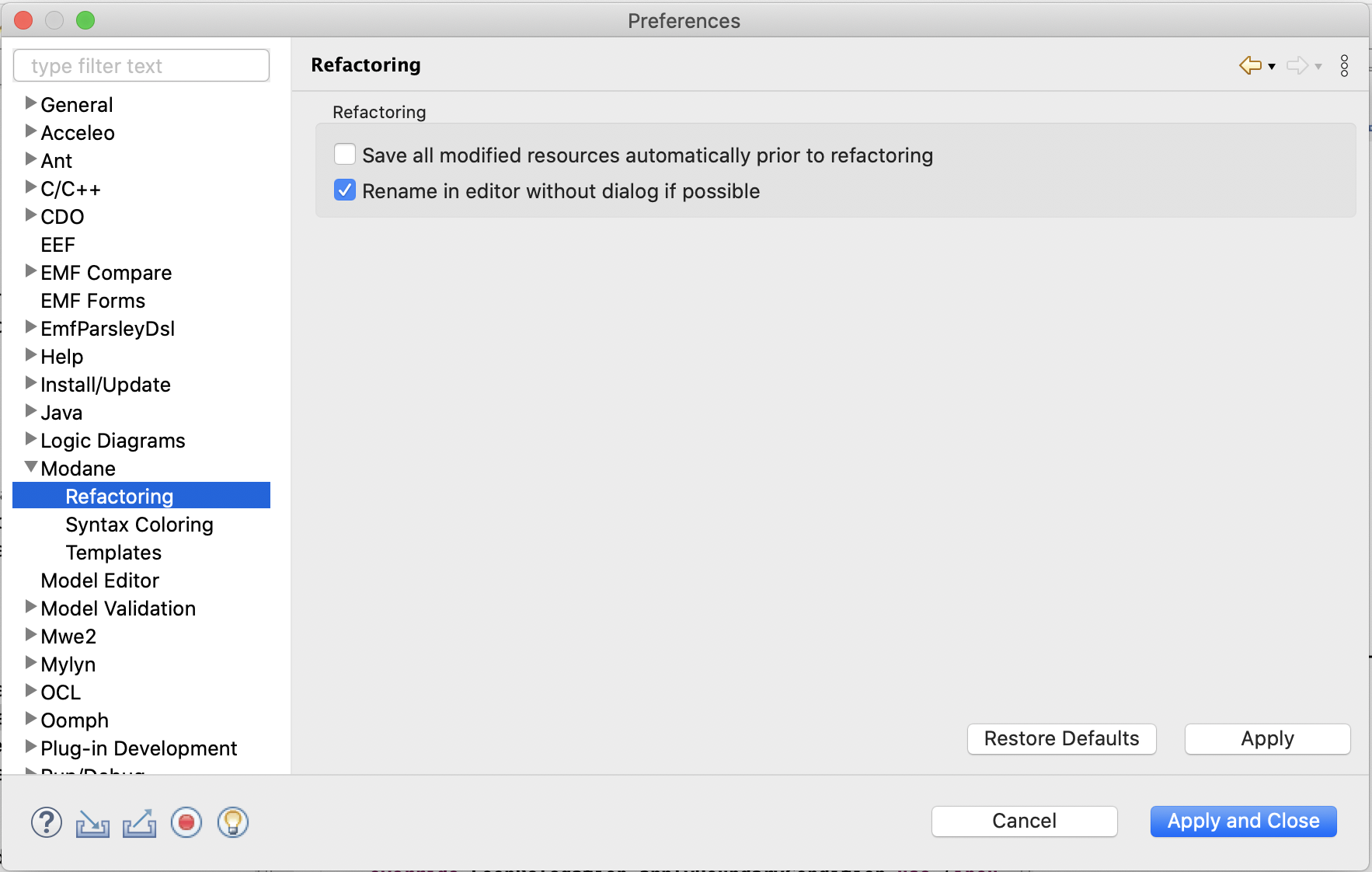
Task: Click the lightbulb tips icon
Action: pos(233,822)
